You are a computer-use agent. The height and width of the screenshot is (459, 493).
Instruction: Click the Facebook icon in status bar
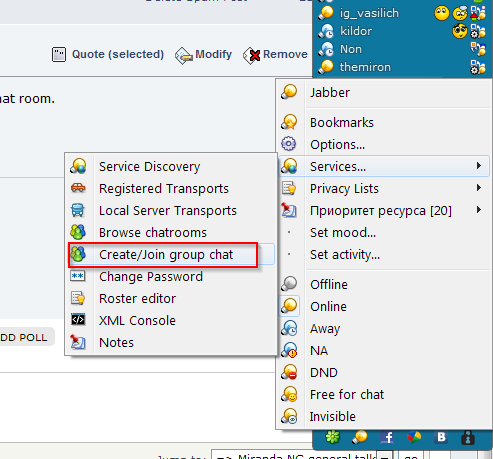(x=387, y=437)
